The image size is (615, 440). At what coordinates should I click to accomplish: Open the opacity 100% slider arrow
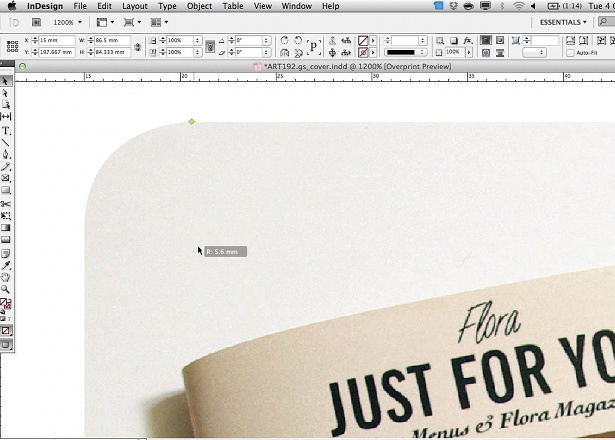[469, 52]
